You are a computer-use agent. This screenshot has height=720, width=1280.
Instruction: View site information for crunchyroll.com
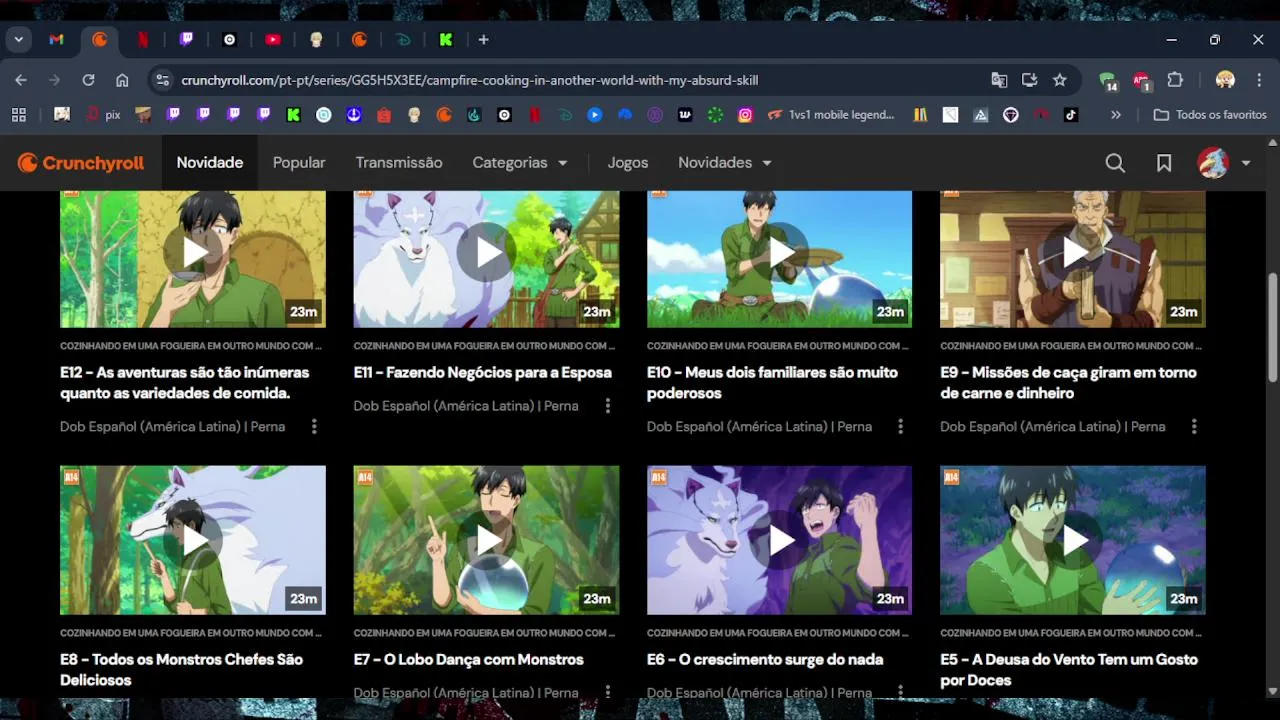162,80
